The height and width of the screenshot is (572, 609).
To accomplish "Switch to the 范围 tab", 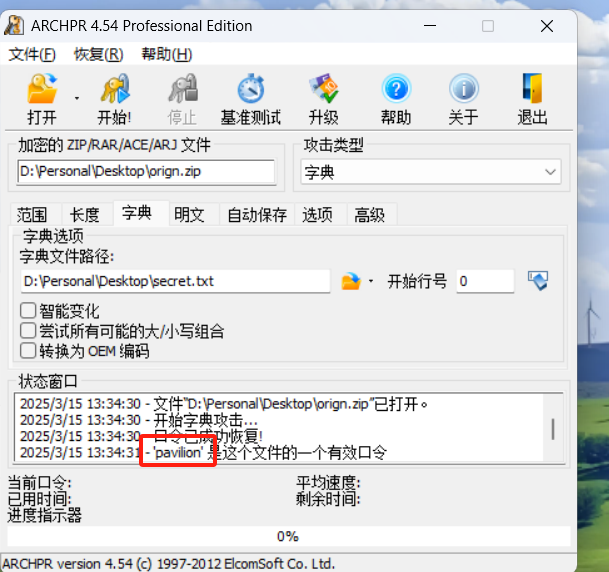I will pyautogui.click(x=32, y=215).
